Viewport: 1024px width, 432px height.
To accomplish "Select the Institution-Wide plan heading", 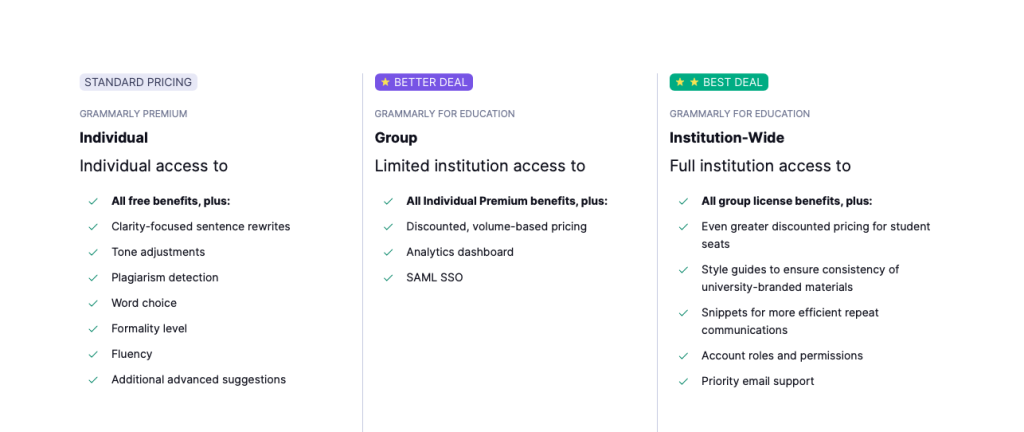I will [727, 138].
